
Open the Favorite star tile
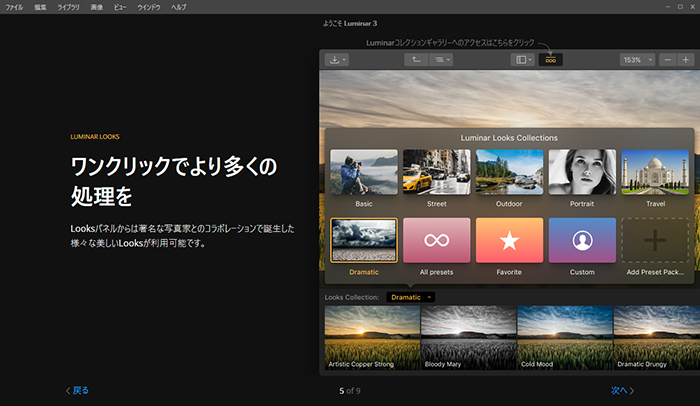509,240
